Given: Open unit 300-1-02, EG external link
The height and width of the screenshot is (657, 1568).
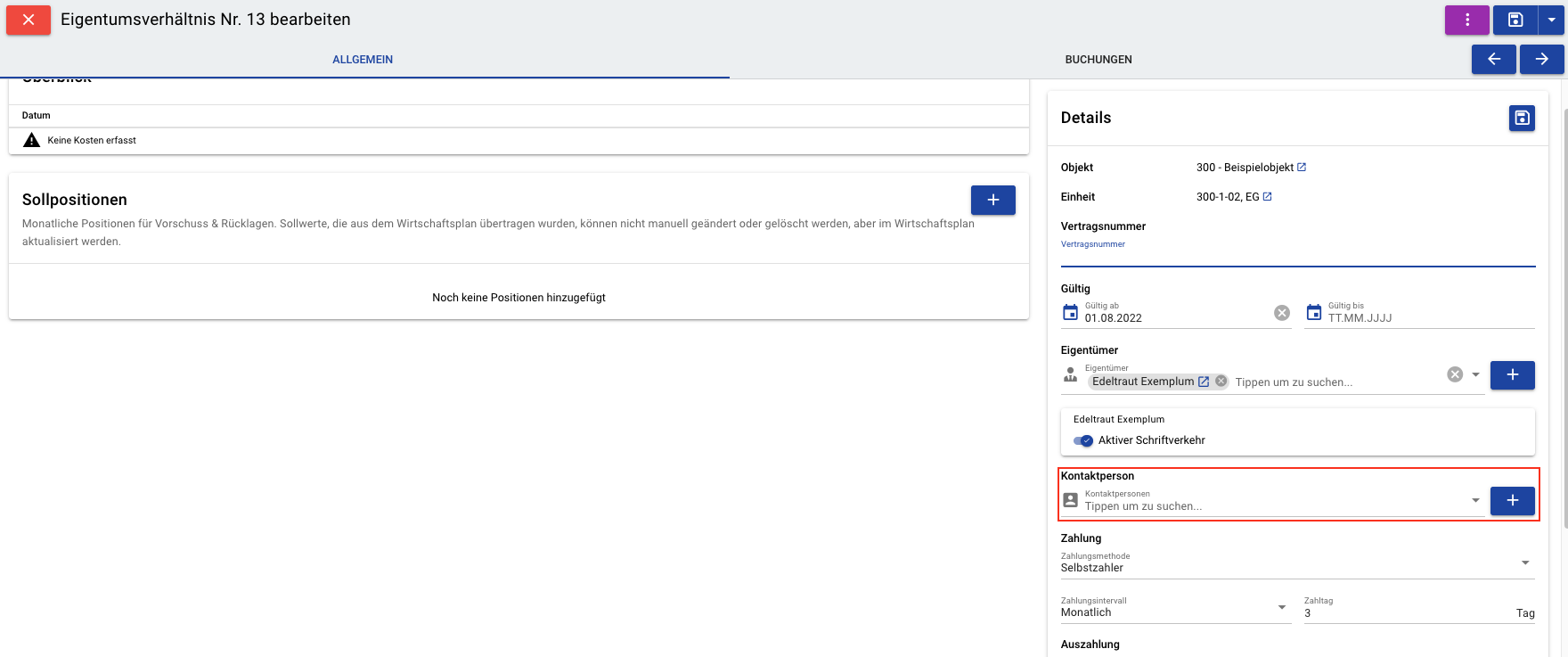Looking at the screenshot, I should 1268,196.
